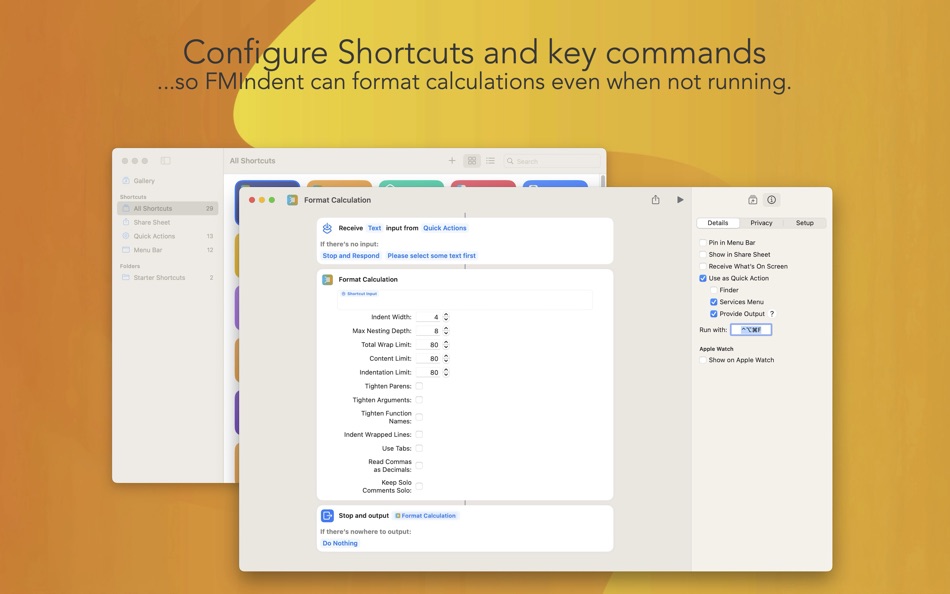Change Quick Actions input source token
Viewport: 950px width, 594px height.
tap(445, 228)
